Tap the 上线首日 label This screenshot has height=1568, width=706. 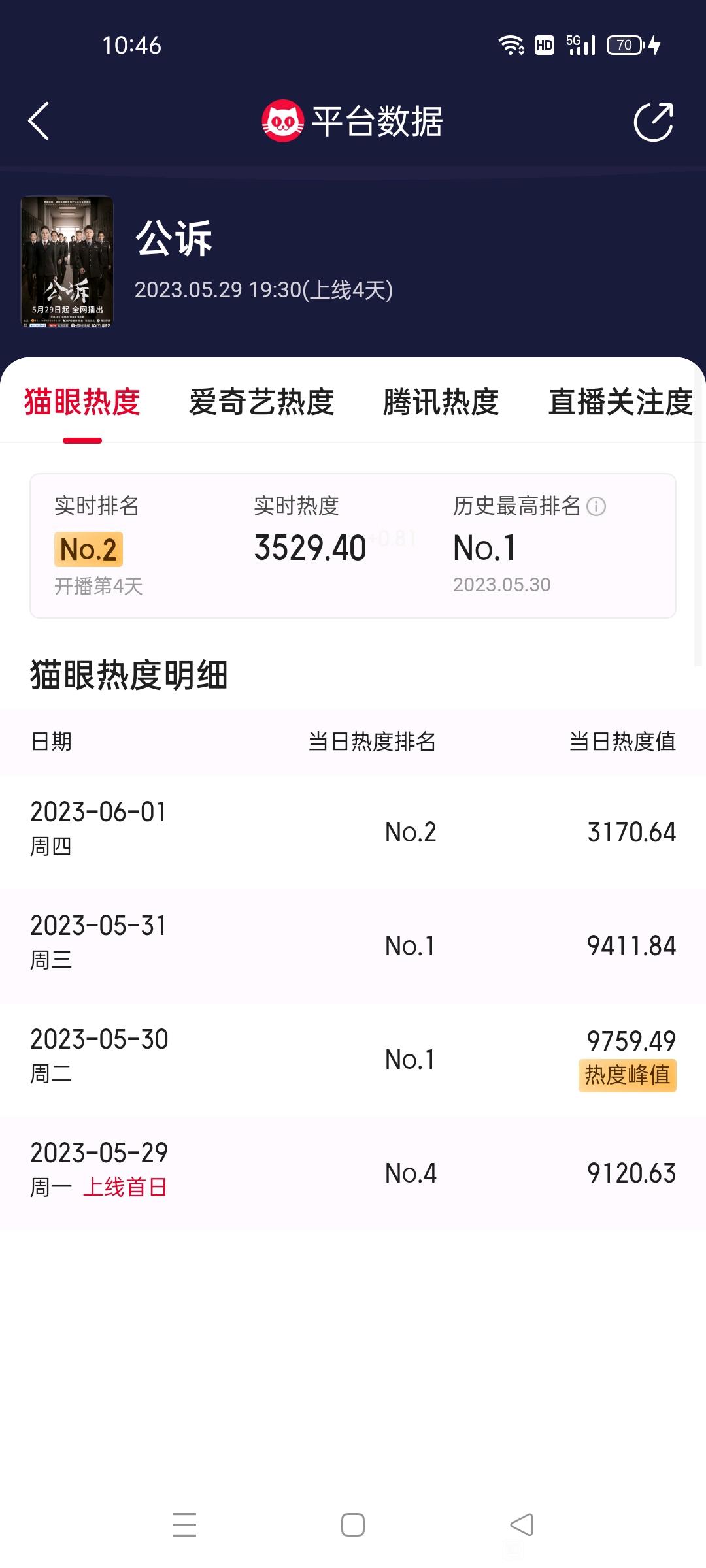pyautogui.click(x=125, y=1187)
